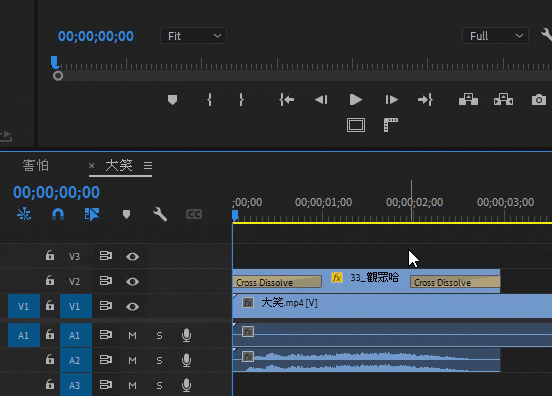Enable voice-over record on A1
Image resolution: width=552 pixels, height=396 pixels.
click(187, 335)
